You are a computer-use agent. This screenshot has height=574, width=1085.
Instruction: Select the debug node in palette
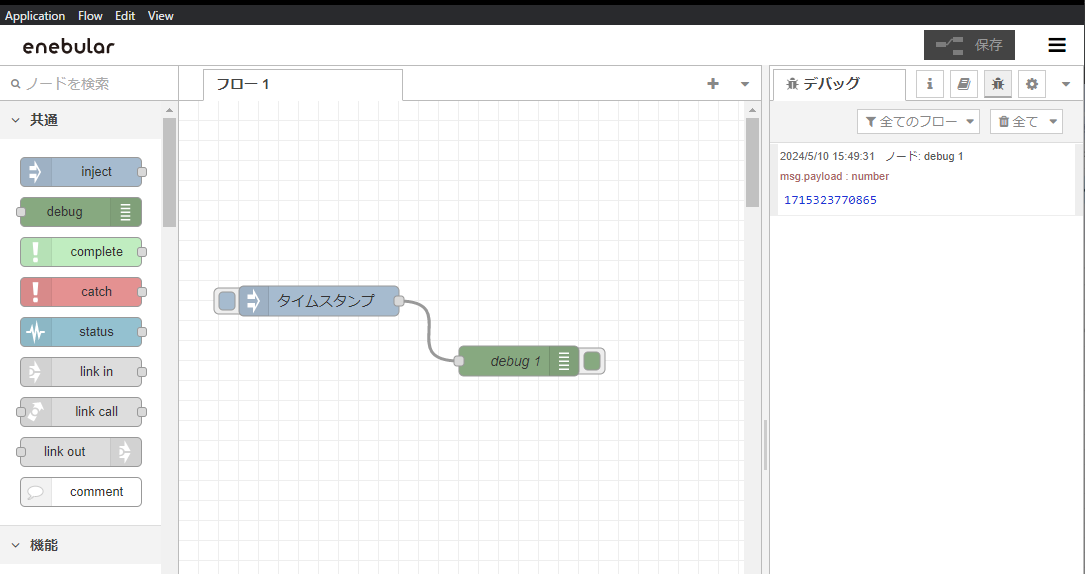pyautogui.click(x=81, y=212)
